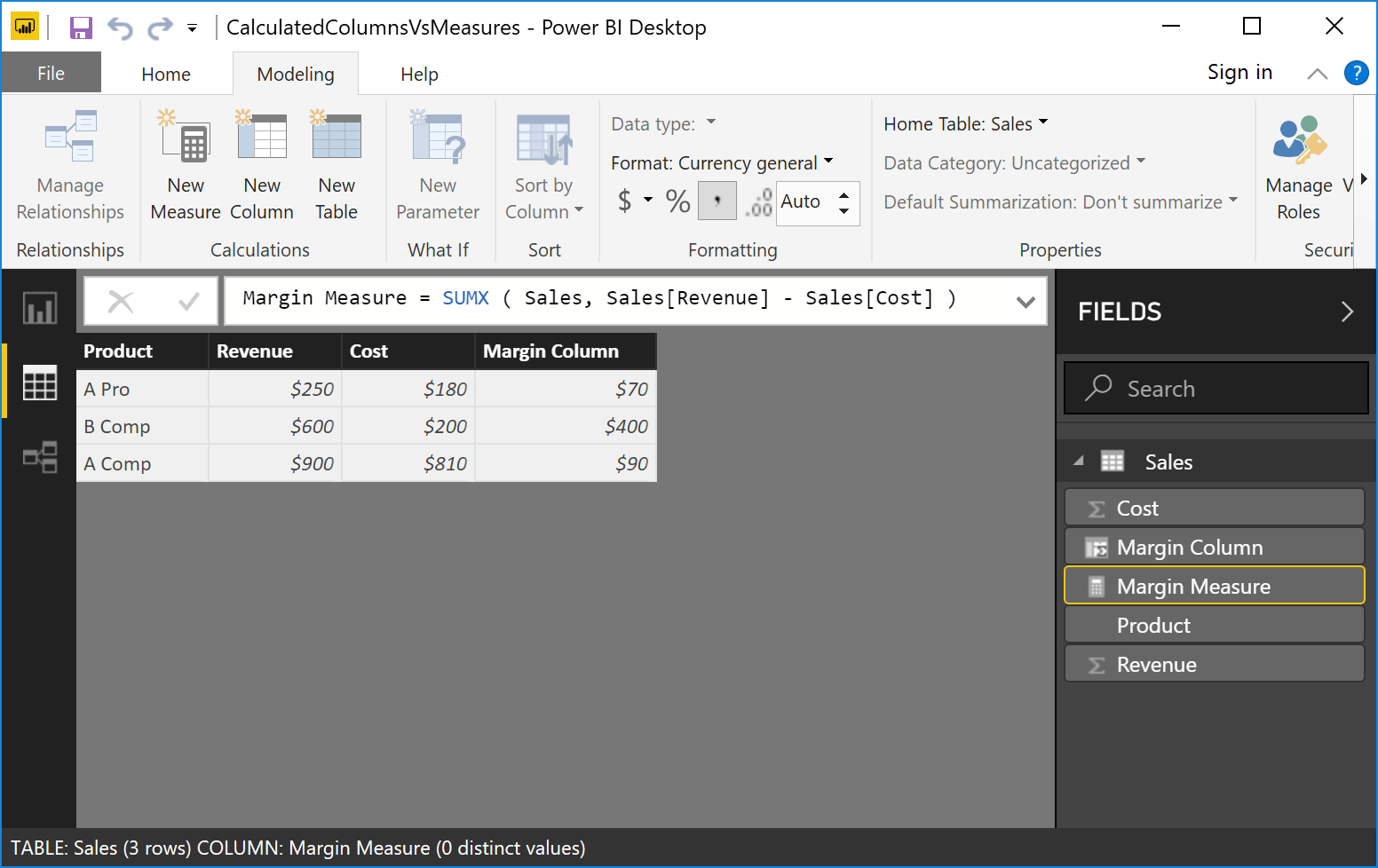Cancel formula edit with X button
The width and height of the screenshot is (1378, 868).
tap(121, 302)
